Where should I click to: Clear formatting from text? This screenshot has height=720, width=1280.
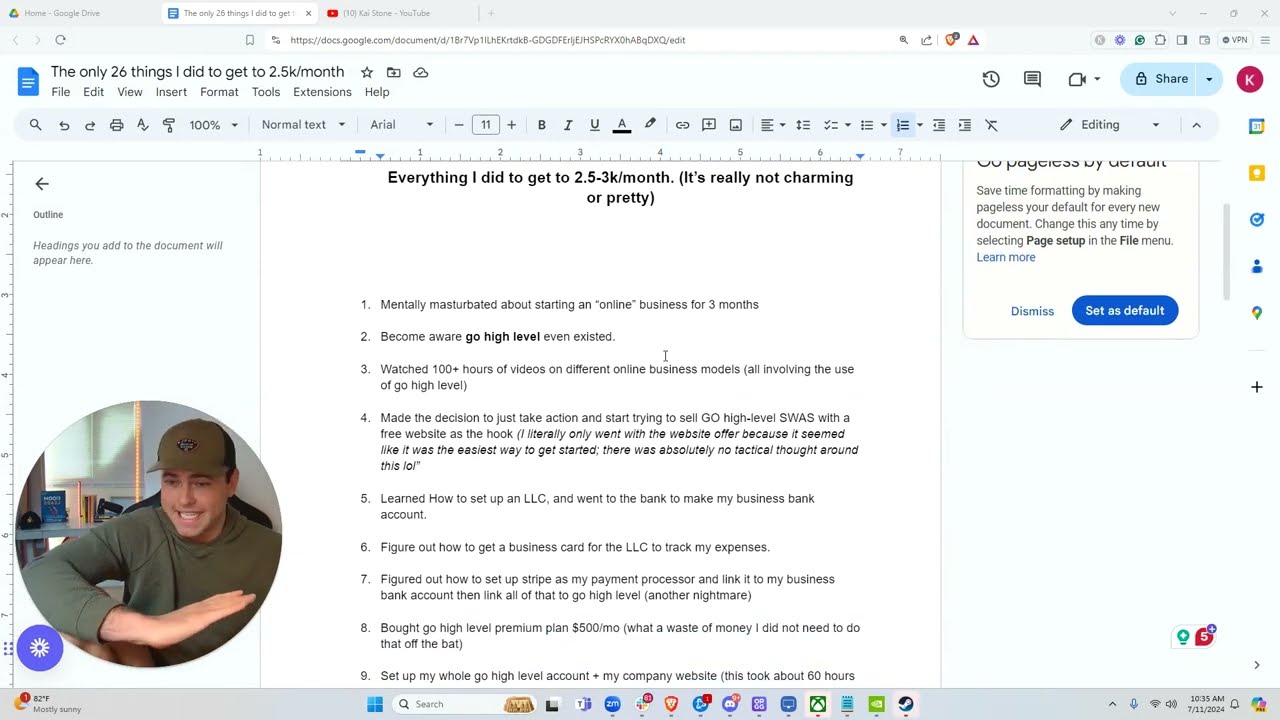pyautogui.click(x=991, y=125)
